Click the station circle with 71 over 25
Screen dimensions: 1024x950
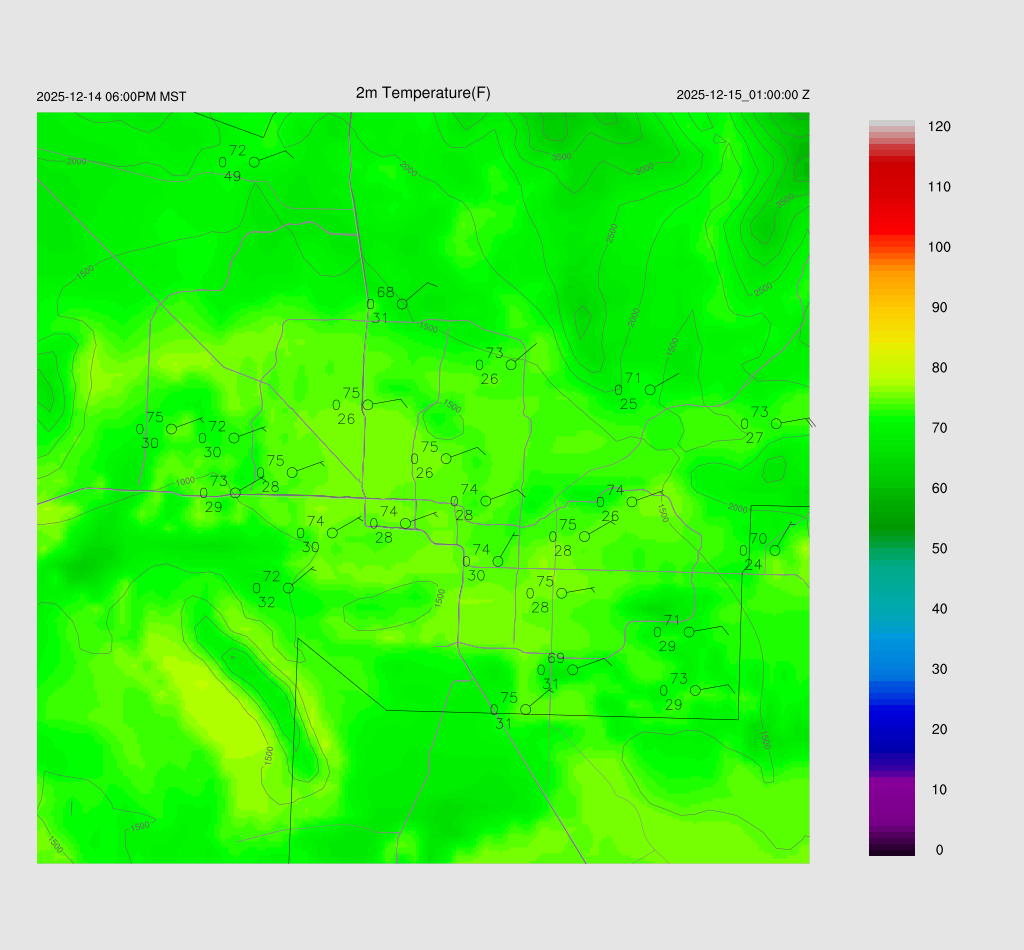[650, 390]
